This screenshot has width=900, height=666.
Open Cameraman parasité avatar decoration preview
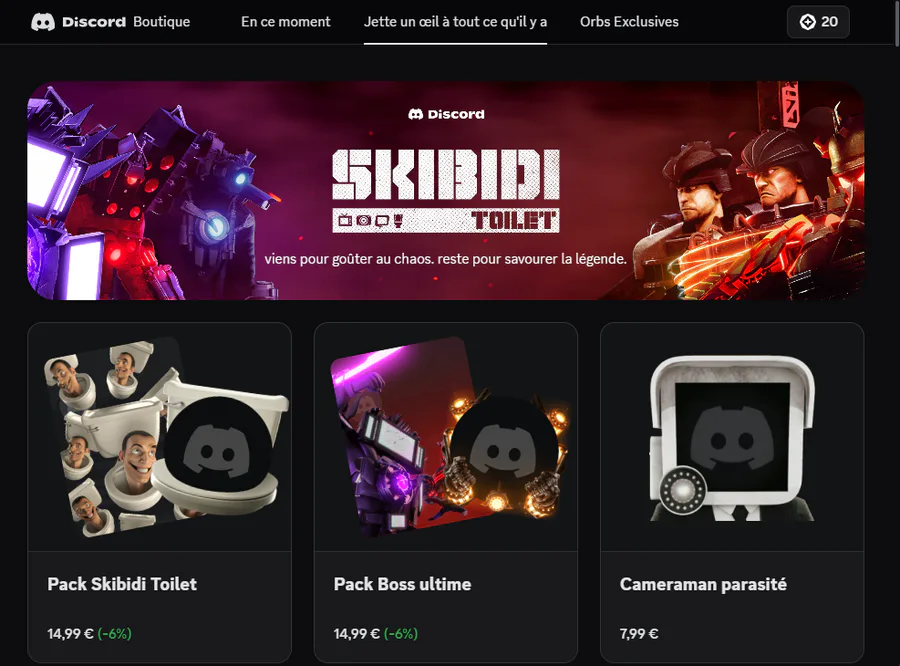732,439
